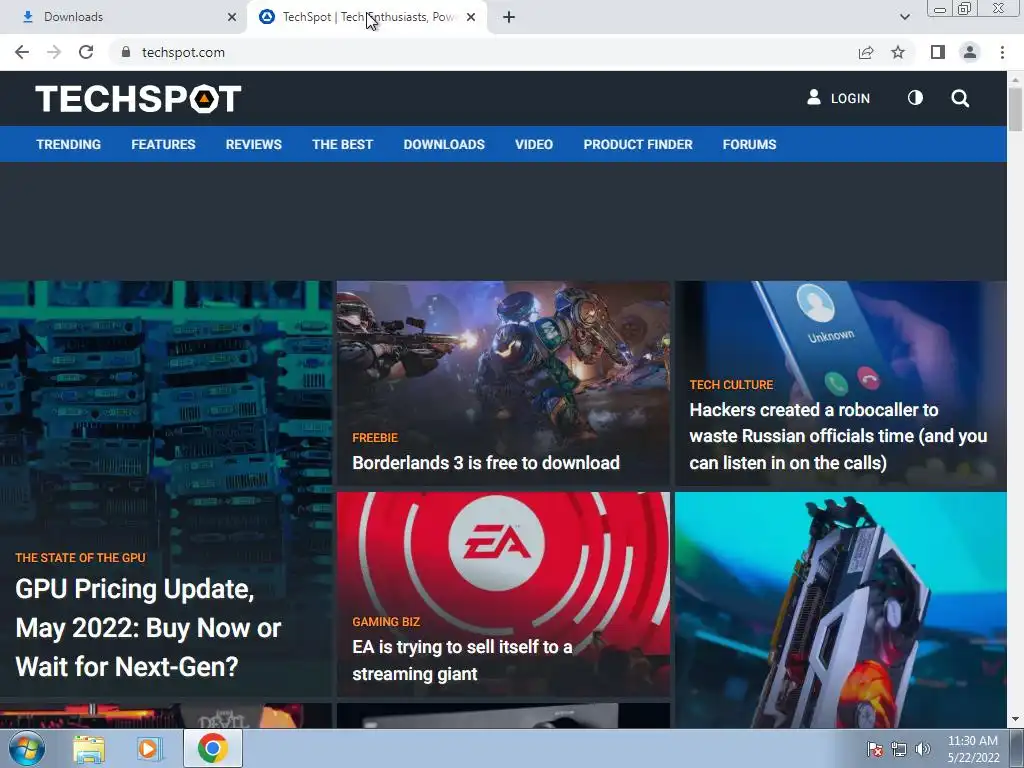This screenshot has width=1024, height=768.
Task: Open the Windows Start button
Action: click(x=27, y=748)
